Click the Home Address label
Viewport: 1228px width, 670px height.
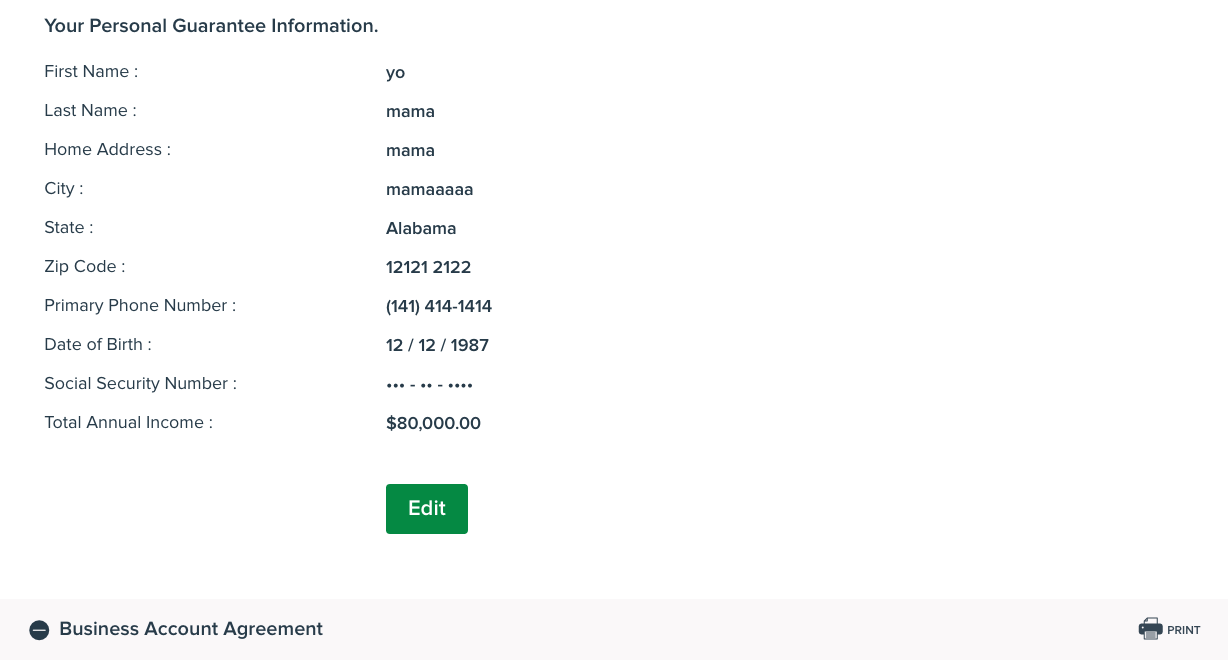pos(107,149)
